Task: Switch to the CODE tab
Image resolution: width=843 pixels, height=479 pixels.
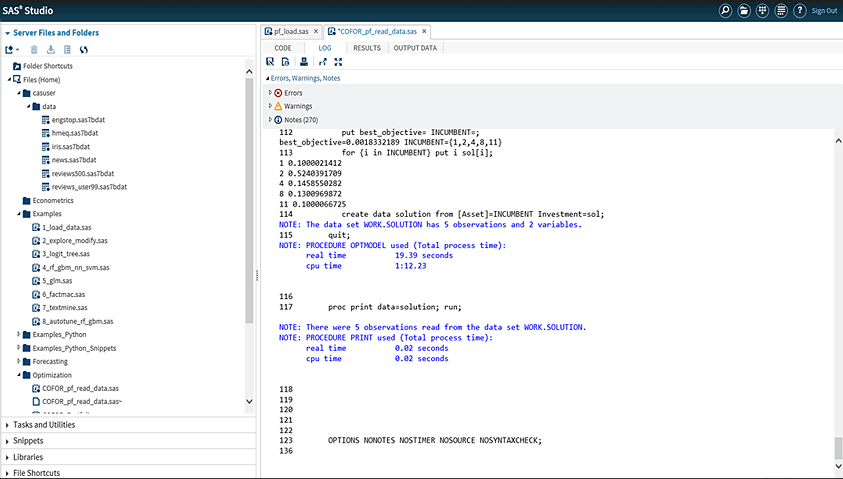Action: pos(283,48)
